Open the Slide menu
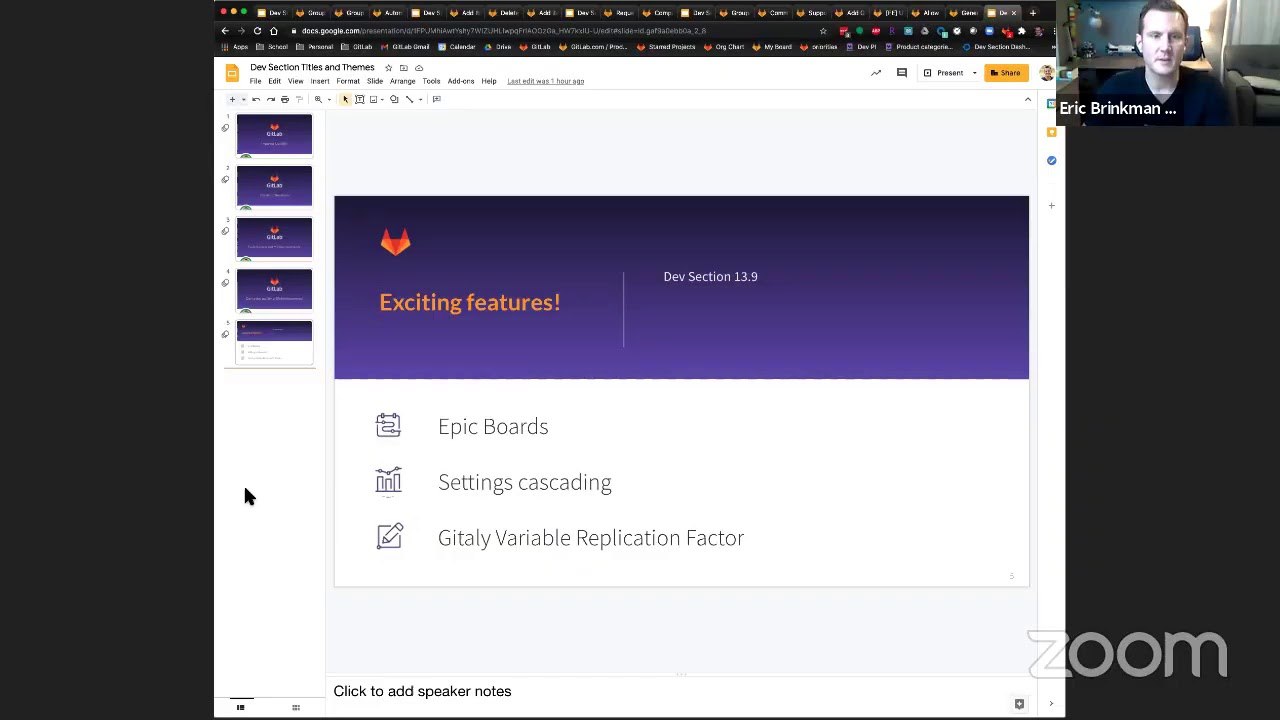The height and width of the screenshot is (720, 1280). pyautogui.click(x=375, y=81)
